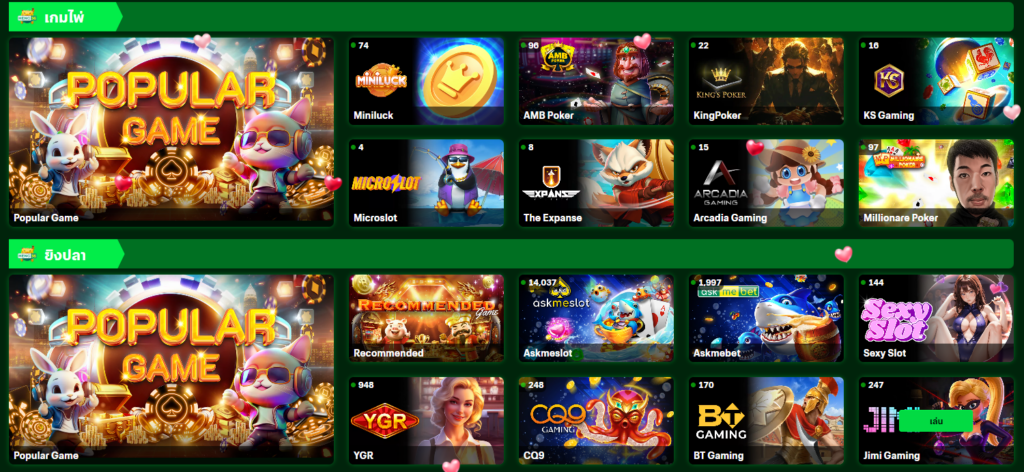Select the AMB Poker provider card
This screenshot has height=472, width=1024.
pyautogui.click(x=596, y=81)
